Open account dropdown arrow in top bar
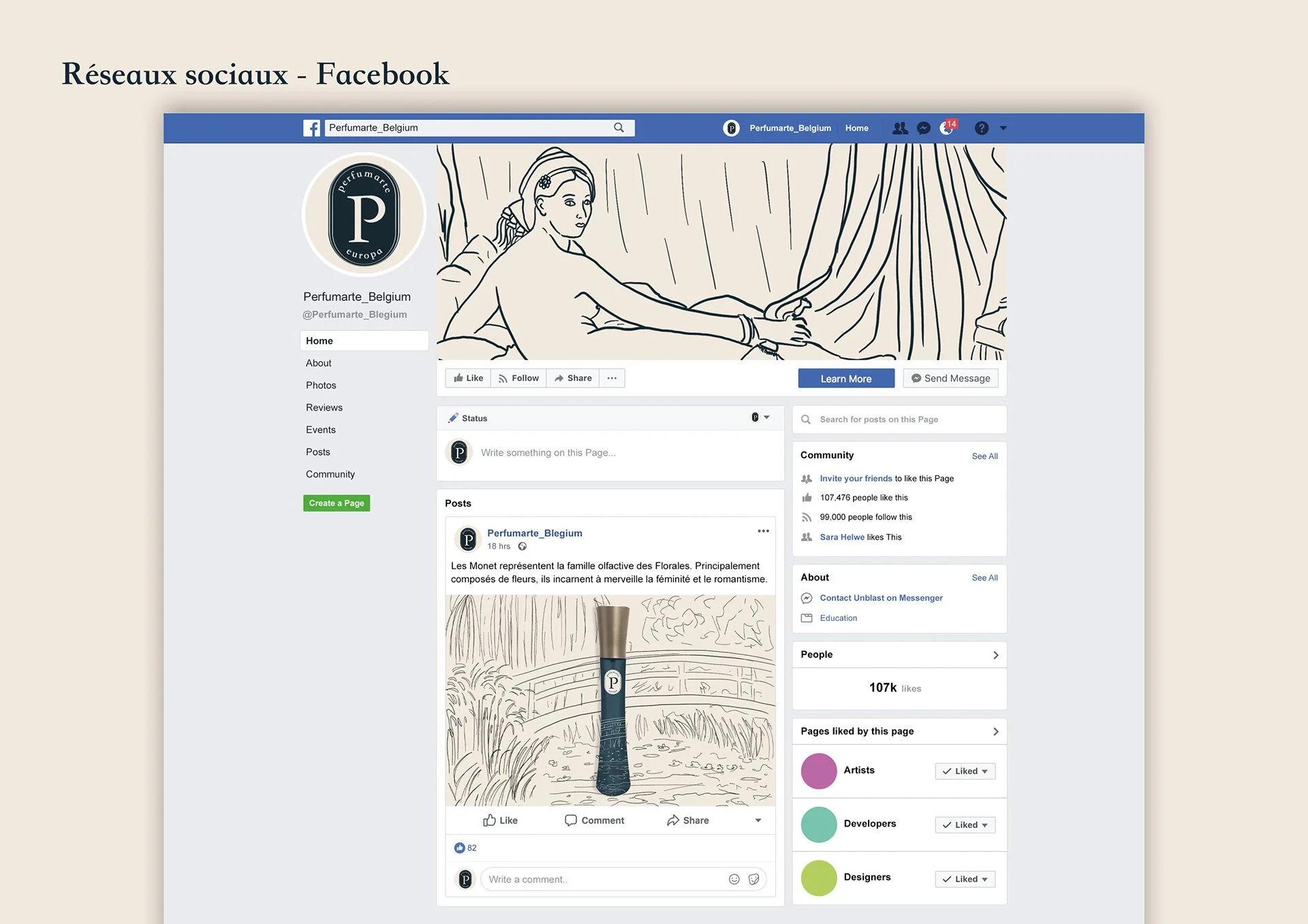Screen dimensions: 1308x924 pos(1003,128)
